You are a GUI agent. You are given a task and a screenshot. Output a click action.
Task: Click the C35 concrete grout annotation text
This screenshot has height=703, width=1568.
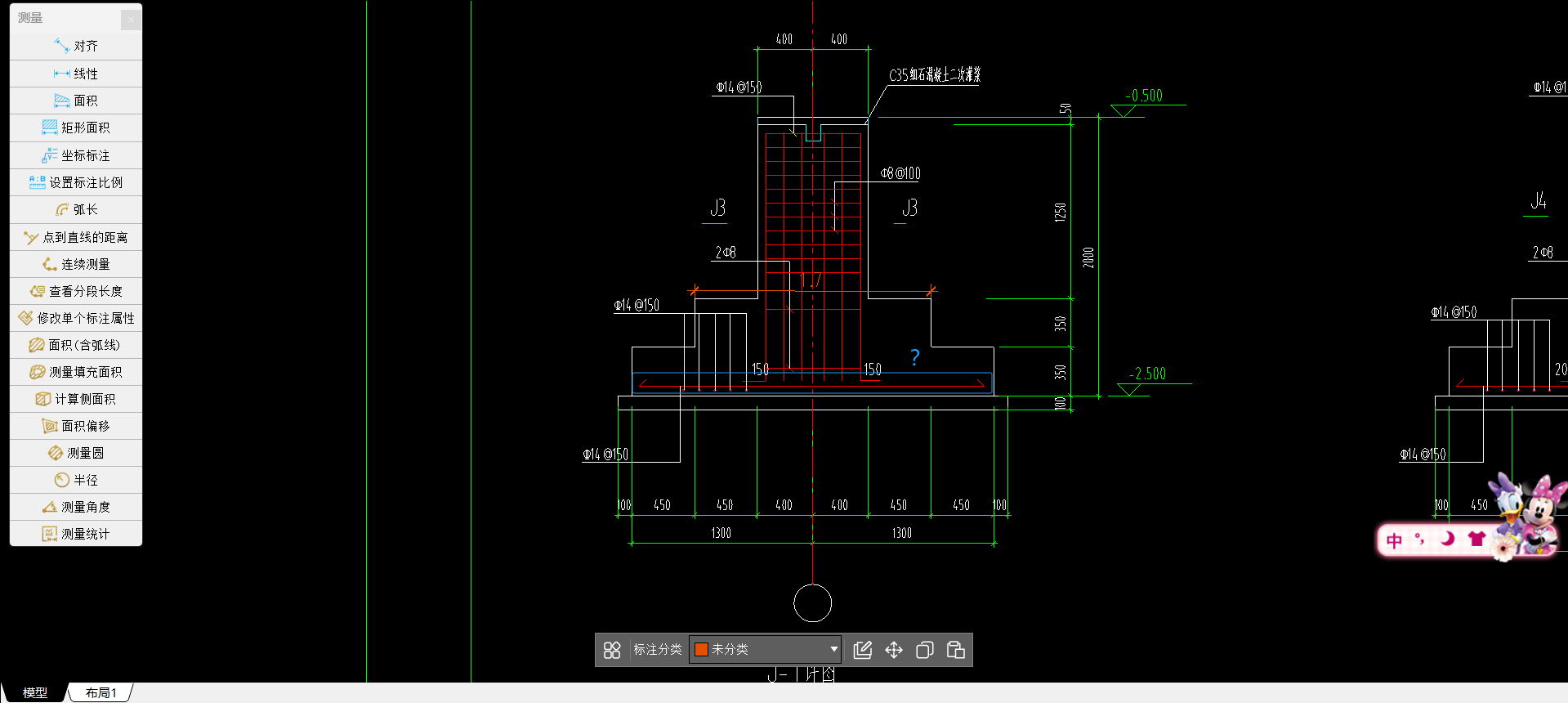click(x=935, y=75)
